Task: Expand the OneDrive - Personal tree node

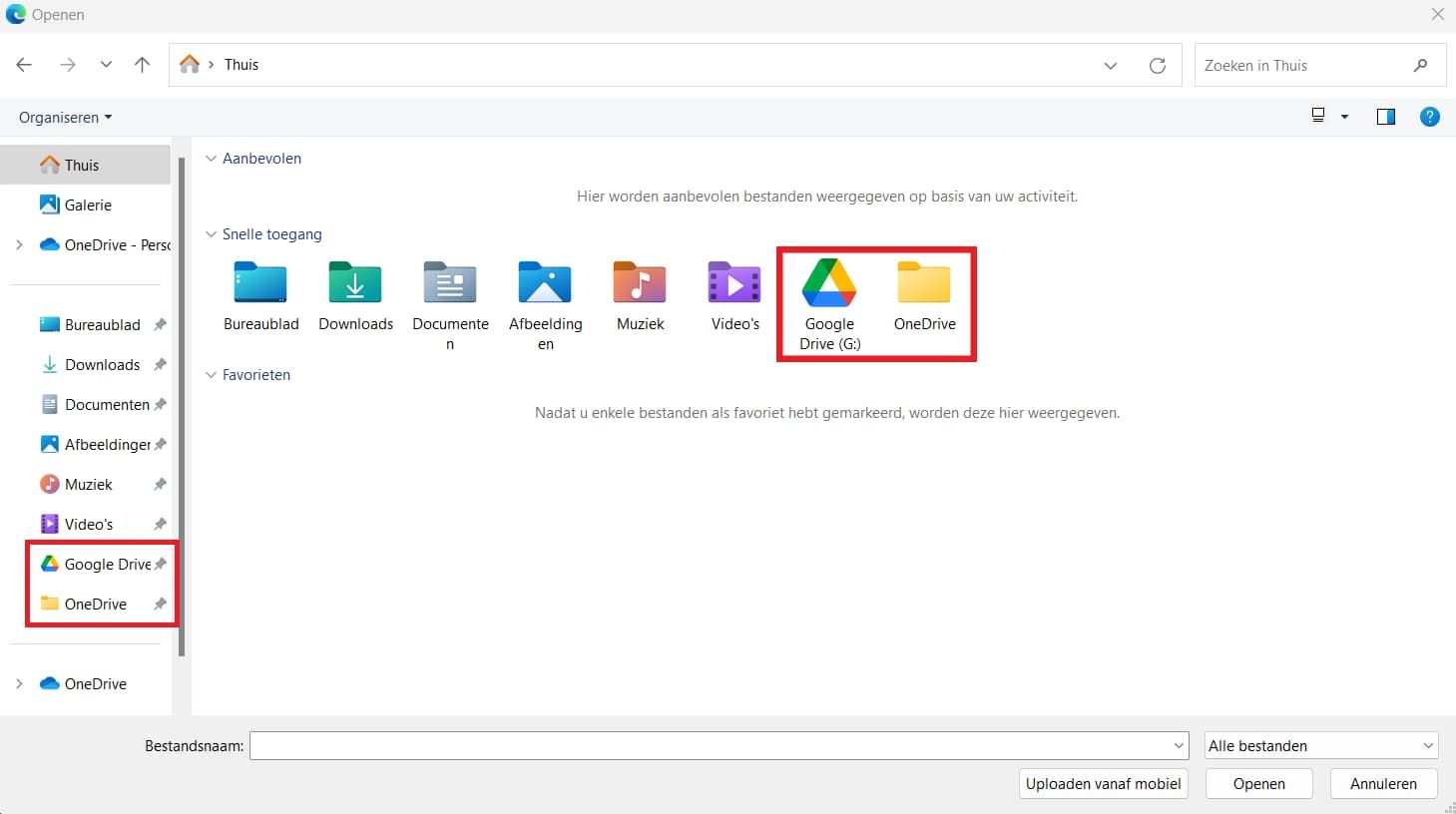Action: pyautogui.click(x=19, y=244)
